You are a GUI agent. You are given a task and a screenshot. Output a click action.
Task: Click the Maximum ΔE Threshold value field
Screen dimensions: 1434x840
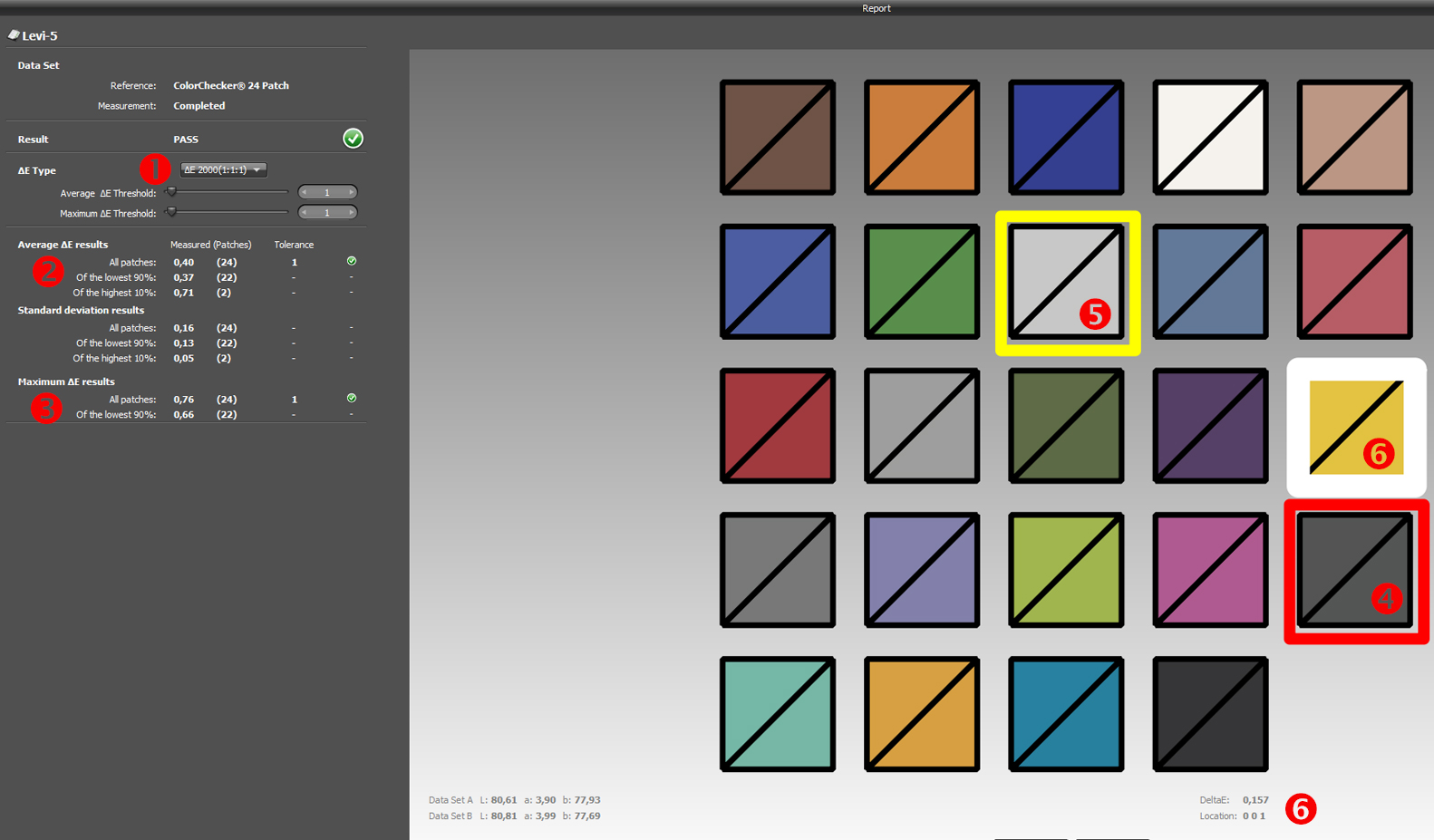pyautogui.click(x=327, y=213)
